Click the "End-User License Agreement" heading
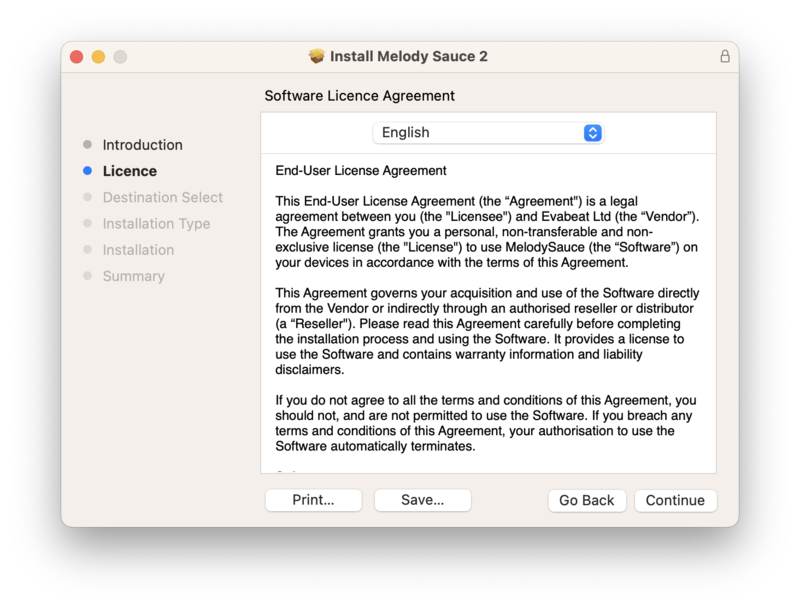 pyautogui.click(x=361, y=170)
